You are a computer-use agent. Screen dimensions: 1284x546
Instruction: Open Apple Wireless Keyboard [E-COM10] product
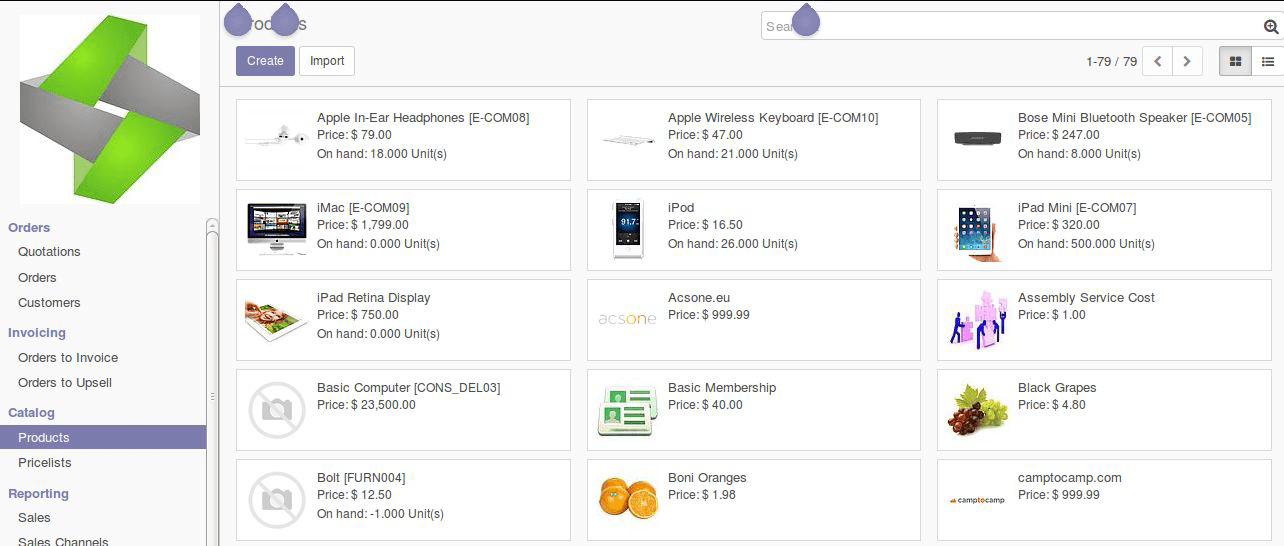click(x=773, y=118)
